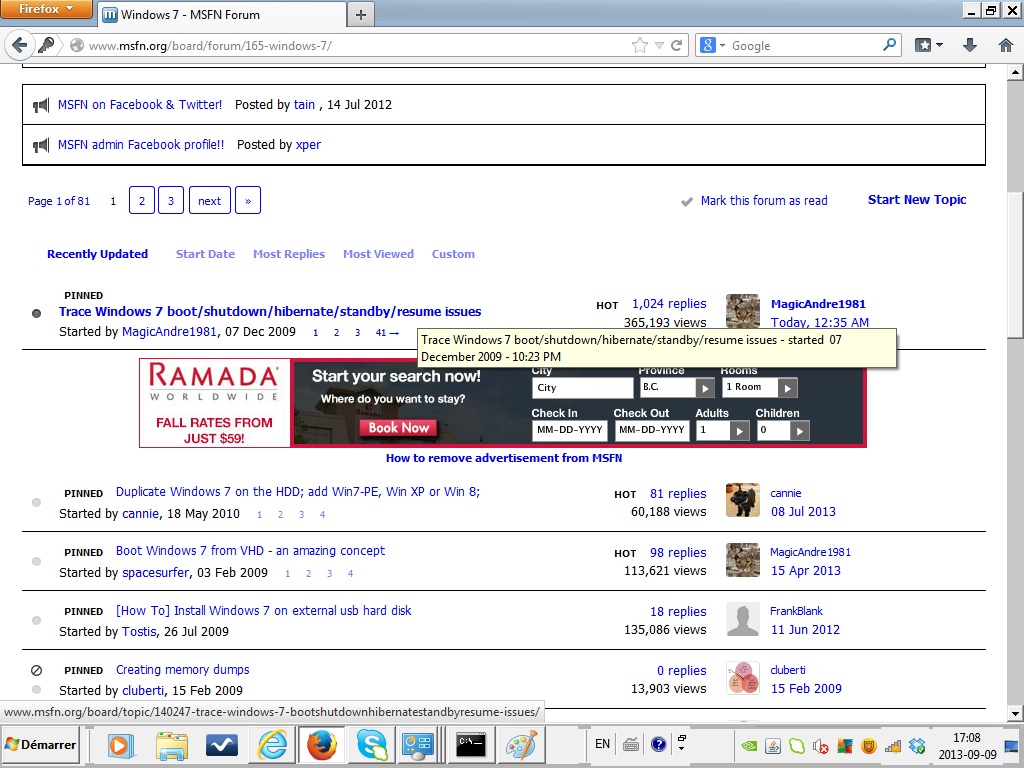Open the Google search engine selector dropdown
Viewport: 1024px width, 768px height.
[x=712, y=45]
